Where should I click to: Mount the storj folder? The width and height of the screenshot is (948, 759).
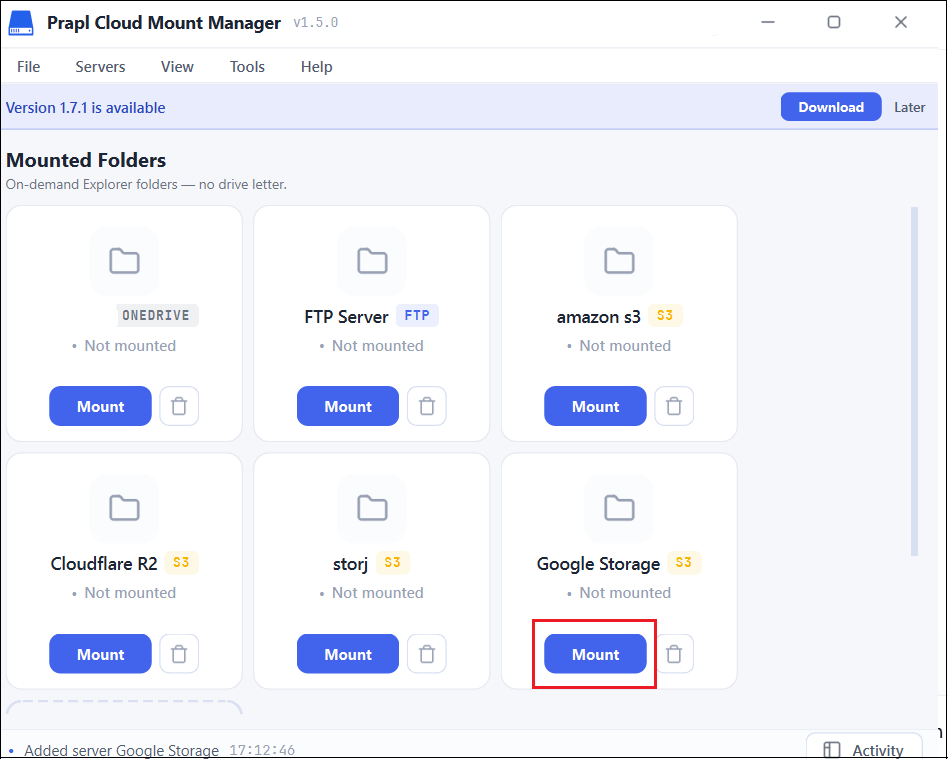click(348, 654)
